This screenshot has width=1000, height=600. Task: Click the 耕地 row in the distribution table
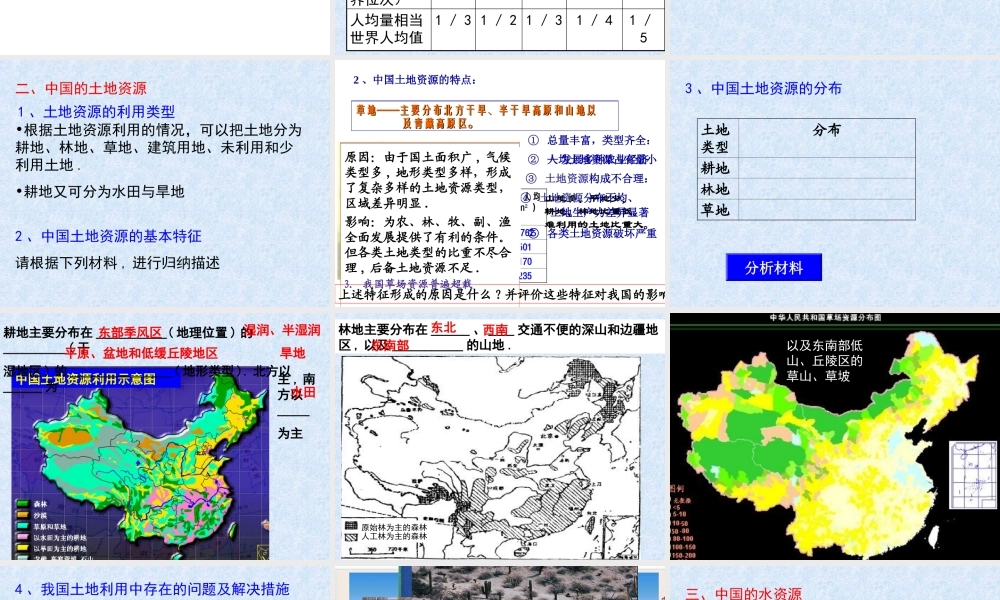pos(807,168)
